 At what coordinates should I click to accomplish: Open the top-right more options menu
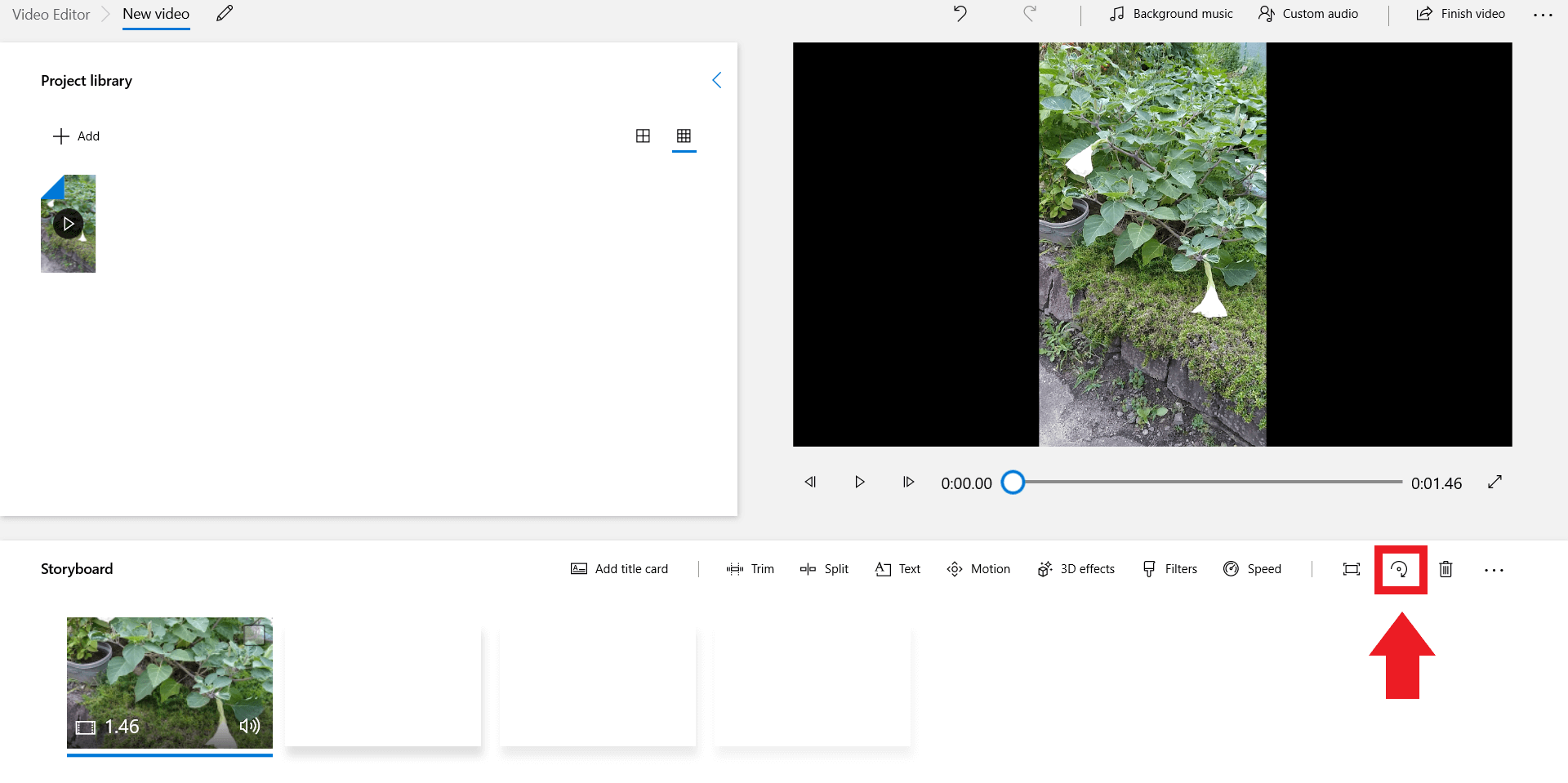point(1543,15)
